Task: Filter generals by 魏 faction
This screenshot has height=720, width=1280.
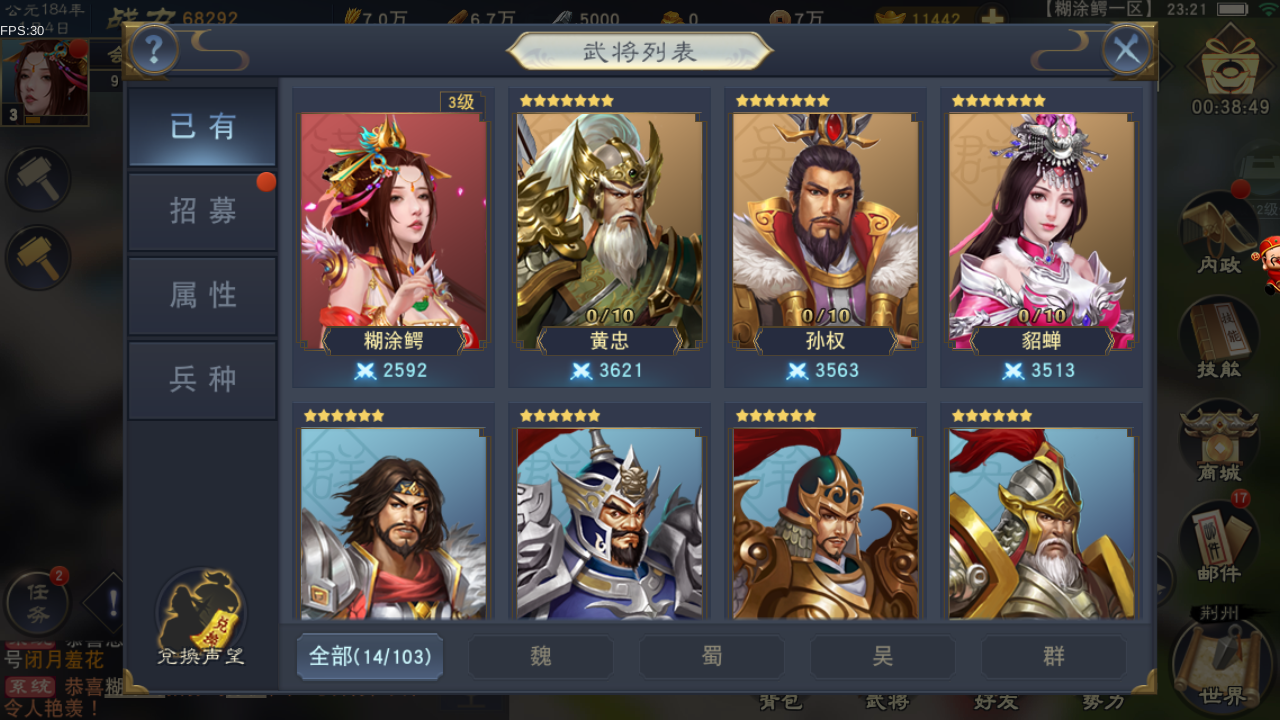Action: (541, 657)
